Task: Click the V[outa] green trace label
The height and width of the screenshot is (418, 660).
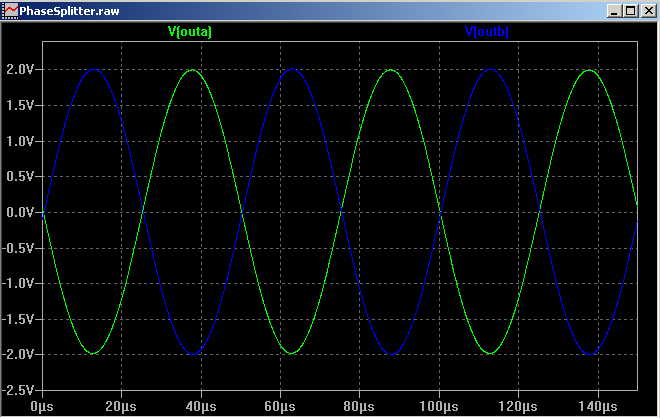Action: coord(190,32)
